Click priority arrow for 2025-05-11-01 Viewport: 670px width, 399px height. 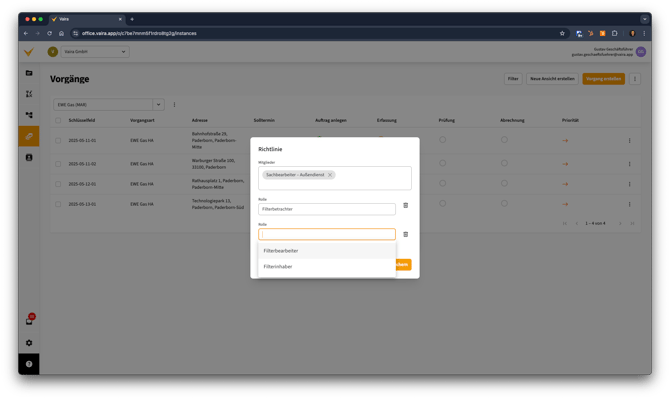pos(565,141)
